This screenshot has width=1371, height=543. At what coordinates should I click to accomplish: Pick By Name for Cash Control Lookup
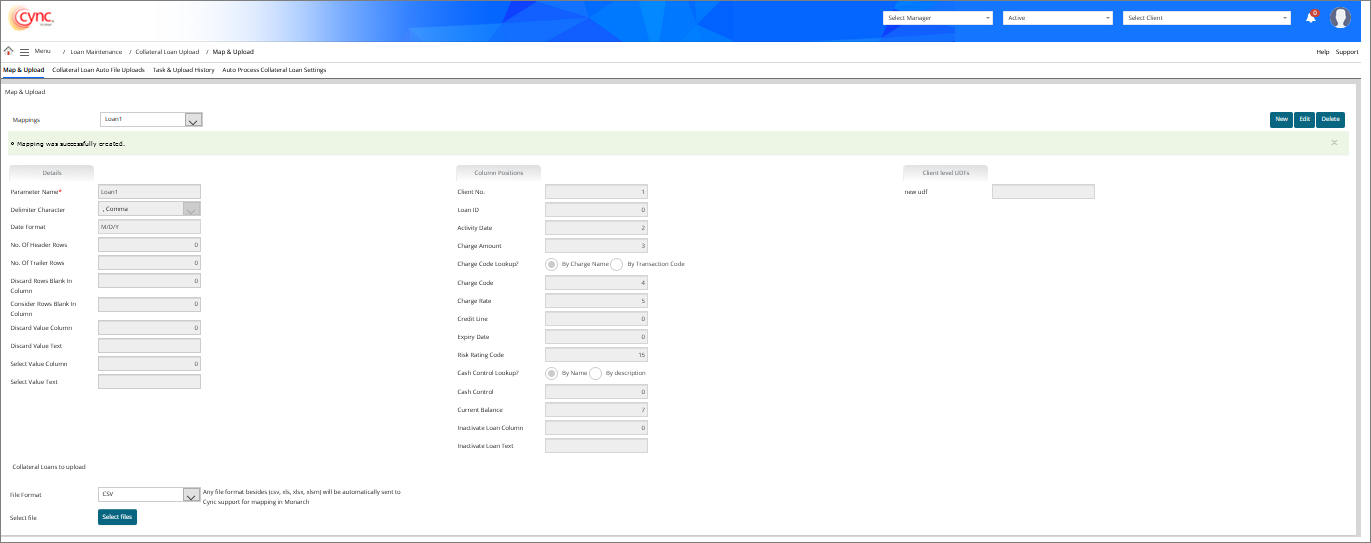(x=551, y=373)
